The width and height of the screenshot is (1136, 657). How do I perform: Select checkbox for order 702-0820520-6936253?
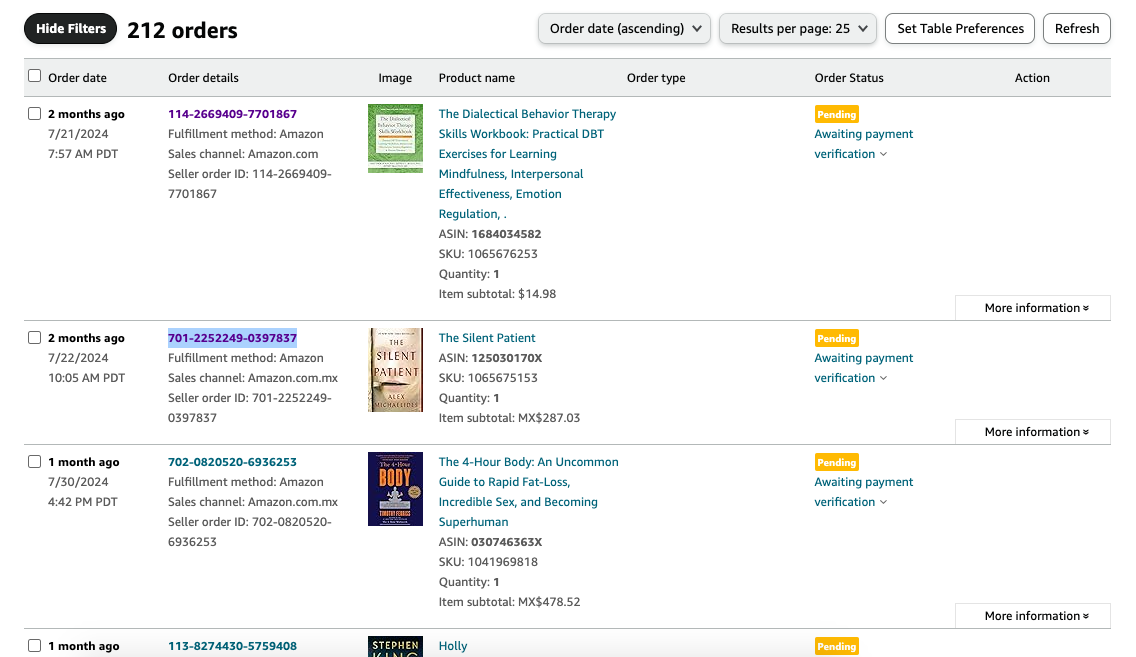(x=34, y=461)
